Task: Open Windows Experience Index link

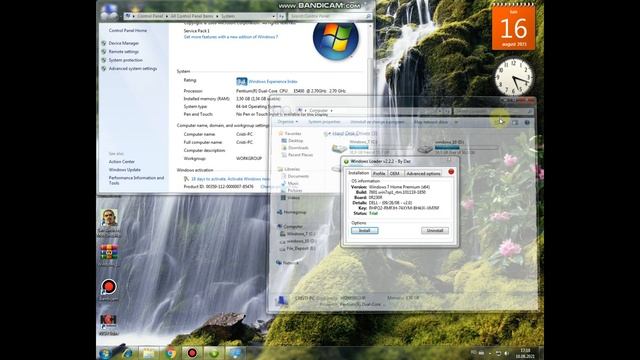Action: click(273, 82)
